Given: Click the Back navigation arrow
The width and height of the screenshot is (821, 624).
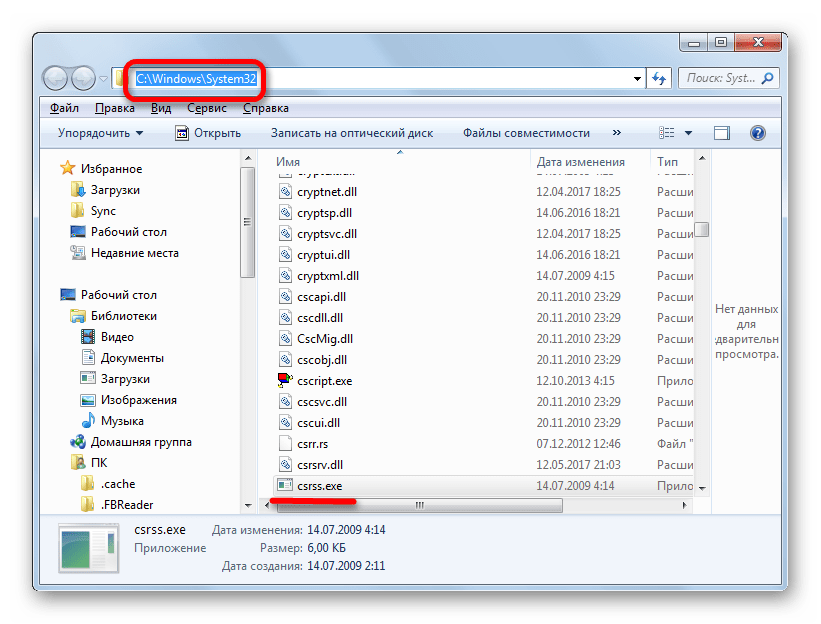Looking at the screenshot, I should pos(55,79).
